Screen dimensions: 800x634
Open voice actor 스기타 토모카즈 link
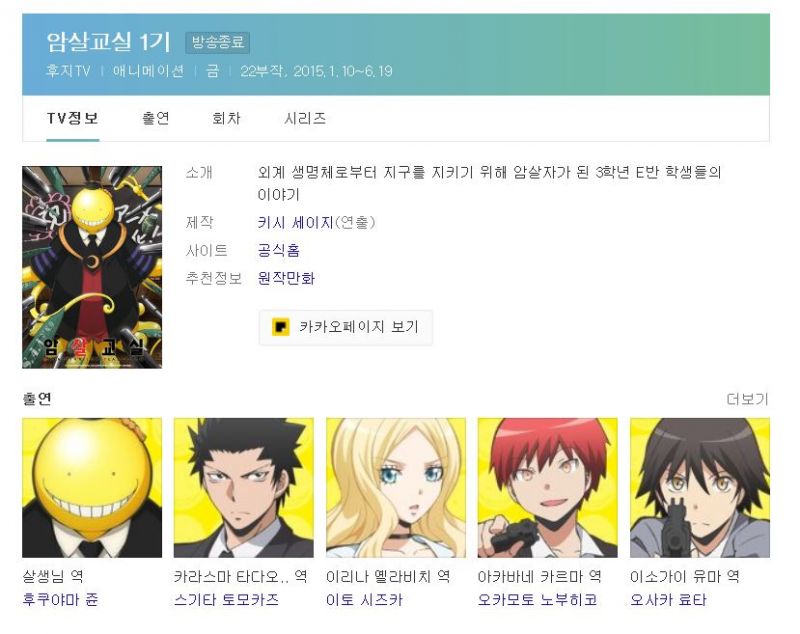click(x=227, y=599)
